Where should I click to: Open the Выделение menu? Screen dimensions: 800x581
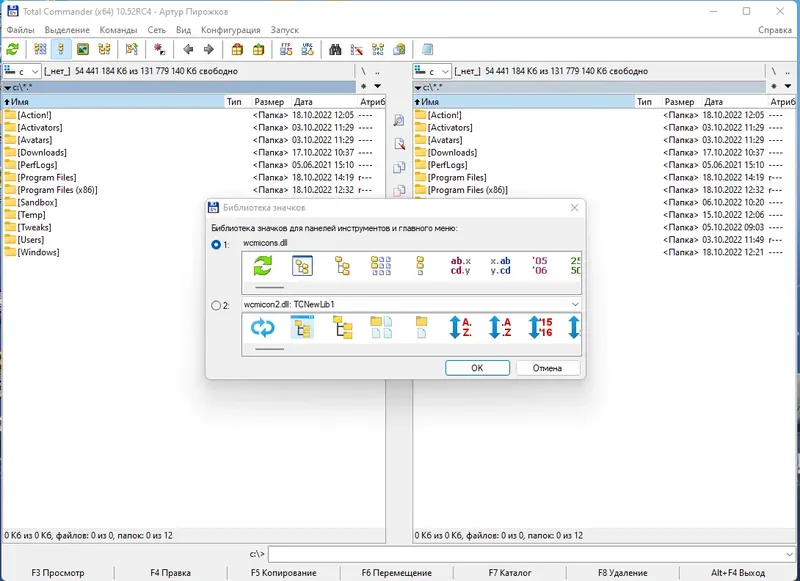point(67,30)
